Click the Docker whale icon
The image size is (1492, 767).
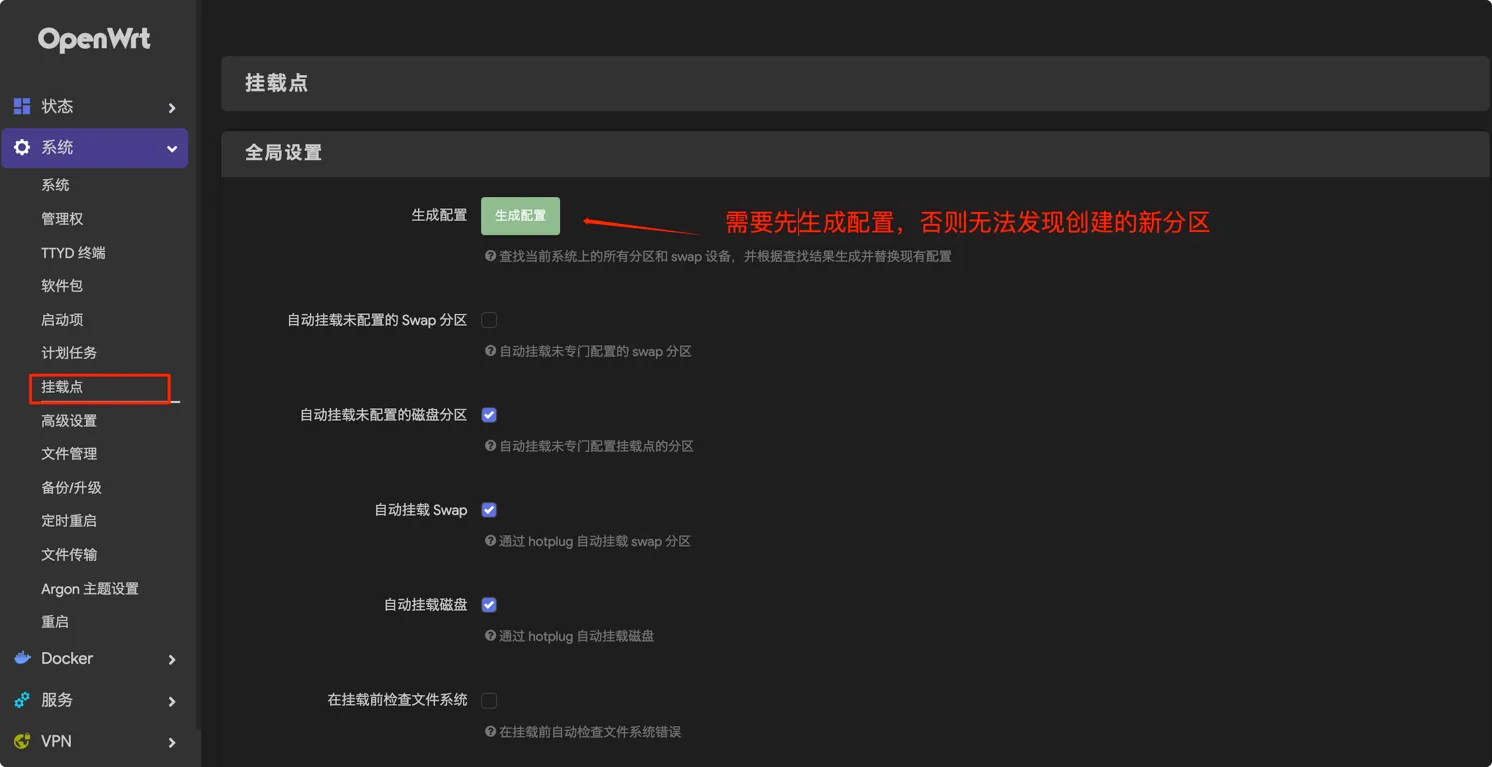pyautogui.click(x=22, y=658)
